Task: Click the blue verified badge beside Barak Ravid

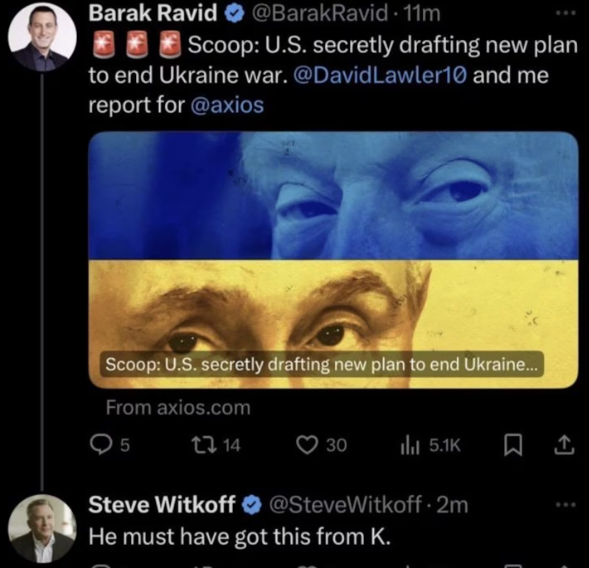Action: point(234,14)
